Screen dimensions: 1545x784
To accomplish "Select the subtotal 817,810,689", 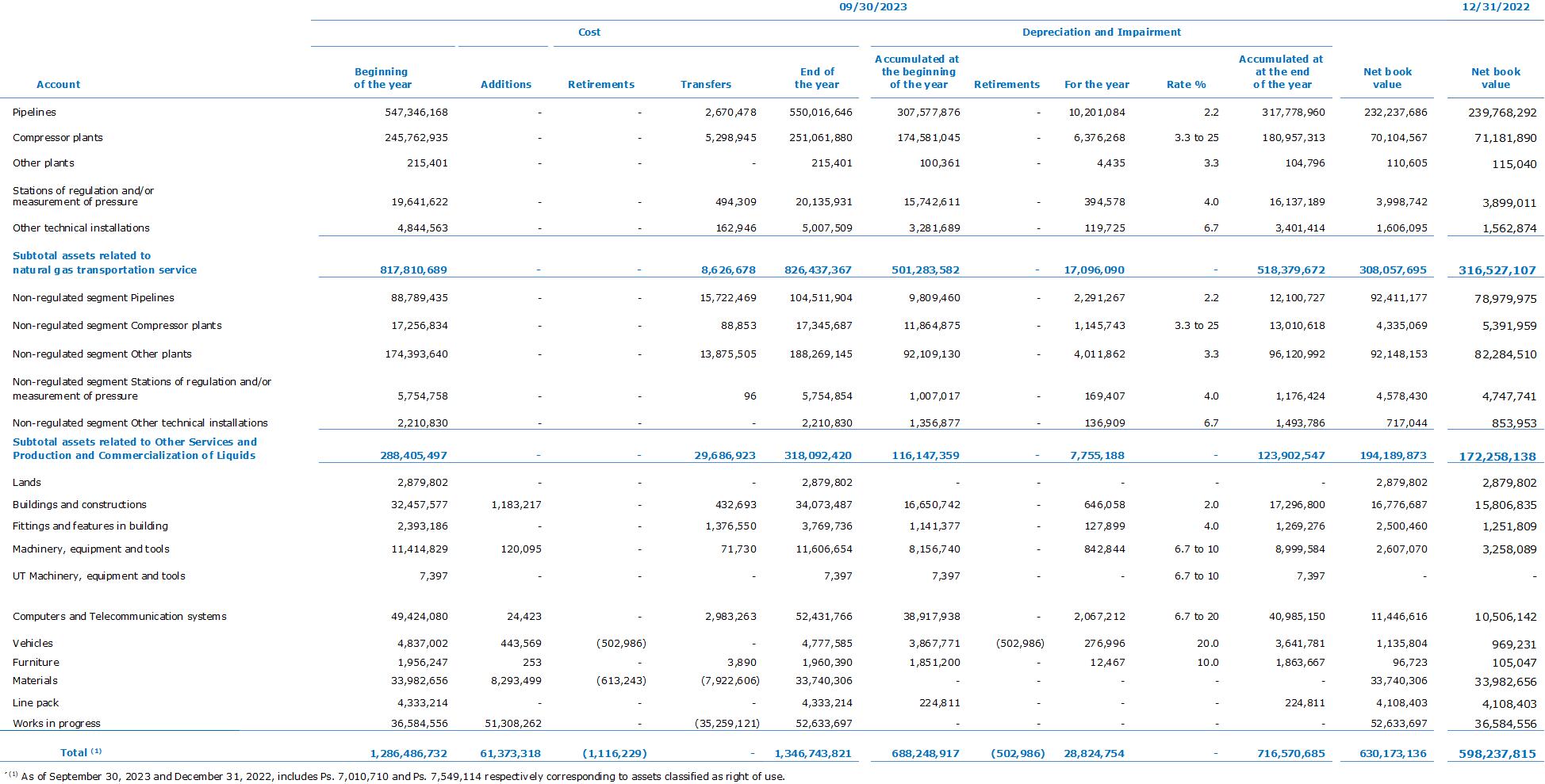I will 414,270.
